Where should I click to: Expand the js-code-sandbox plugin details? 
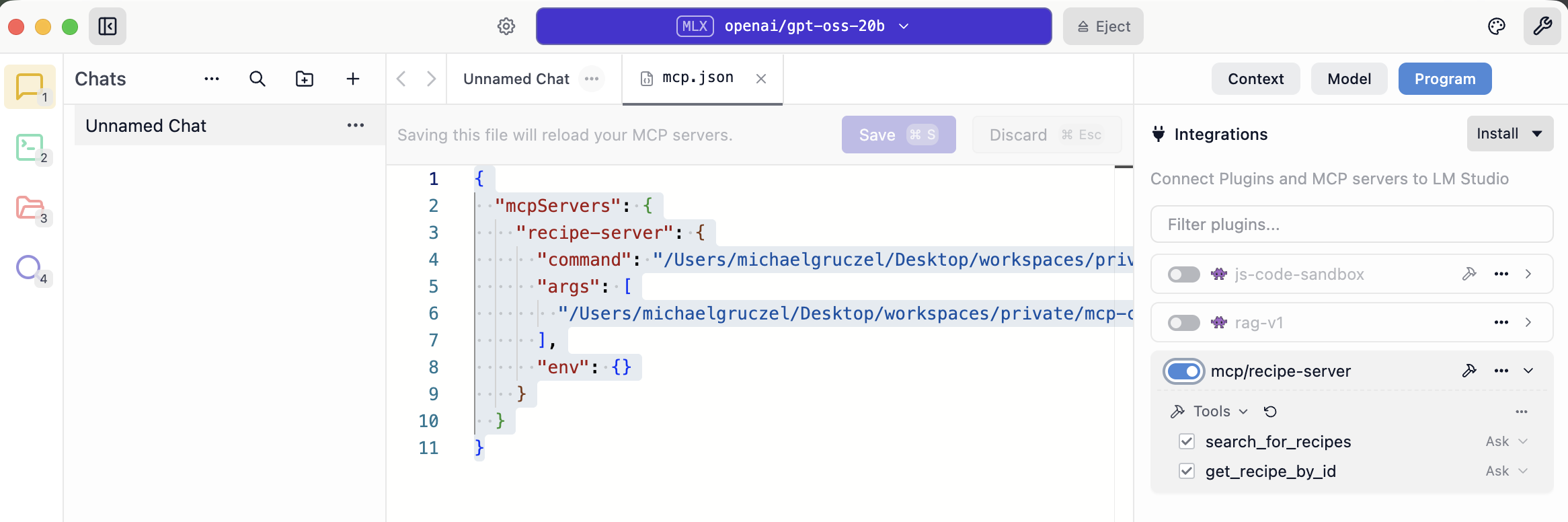(1528, 274)
